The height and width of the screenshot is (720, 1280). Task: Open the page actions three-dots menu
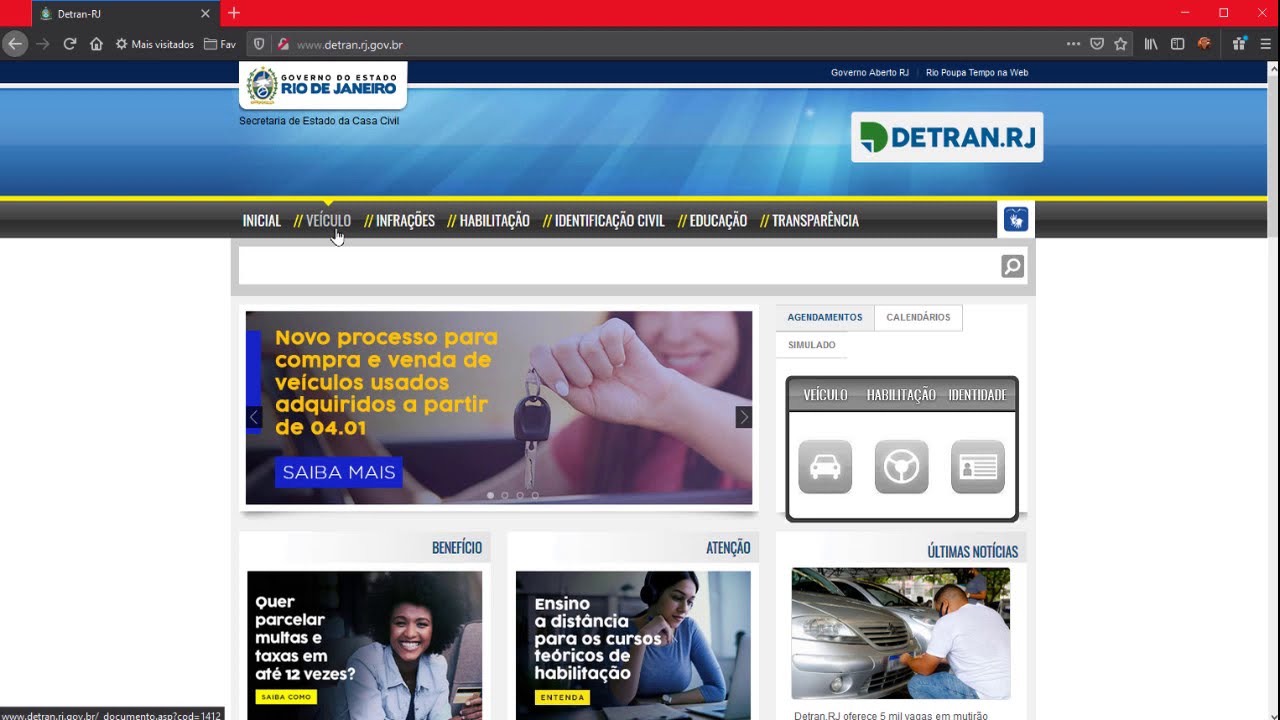1073,44
